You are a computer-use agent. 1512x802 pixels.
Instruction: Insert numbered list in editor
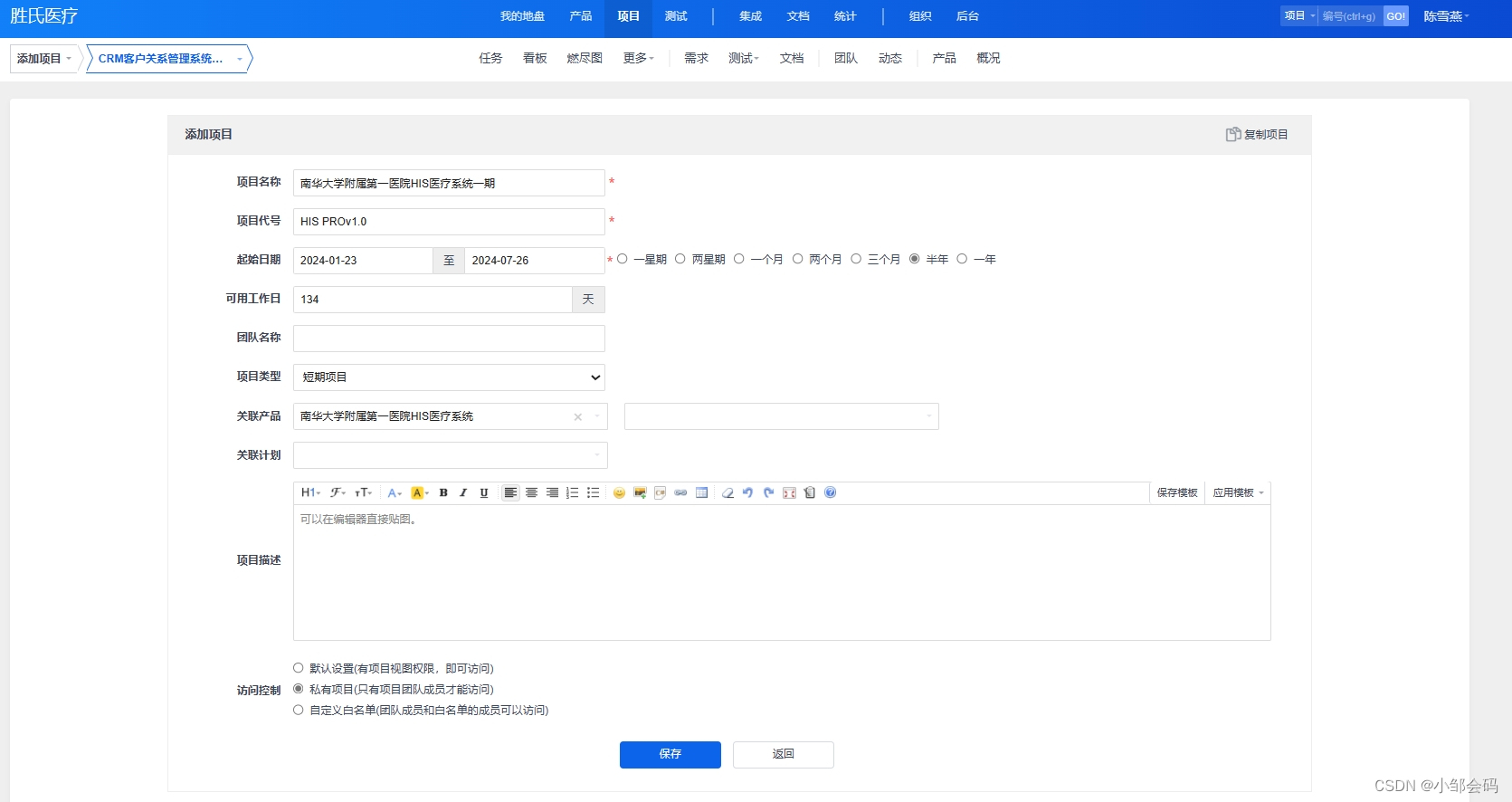tap(572, 492)
